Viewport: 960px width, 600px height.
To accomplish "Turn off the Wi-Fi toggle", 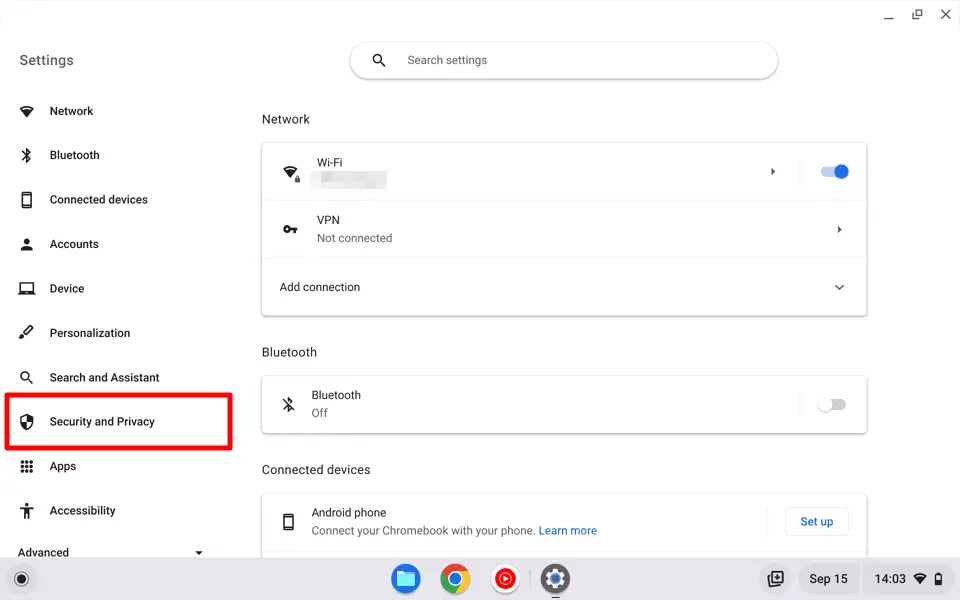I will coord(834,171).
